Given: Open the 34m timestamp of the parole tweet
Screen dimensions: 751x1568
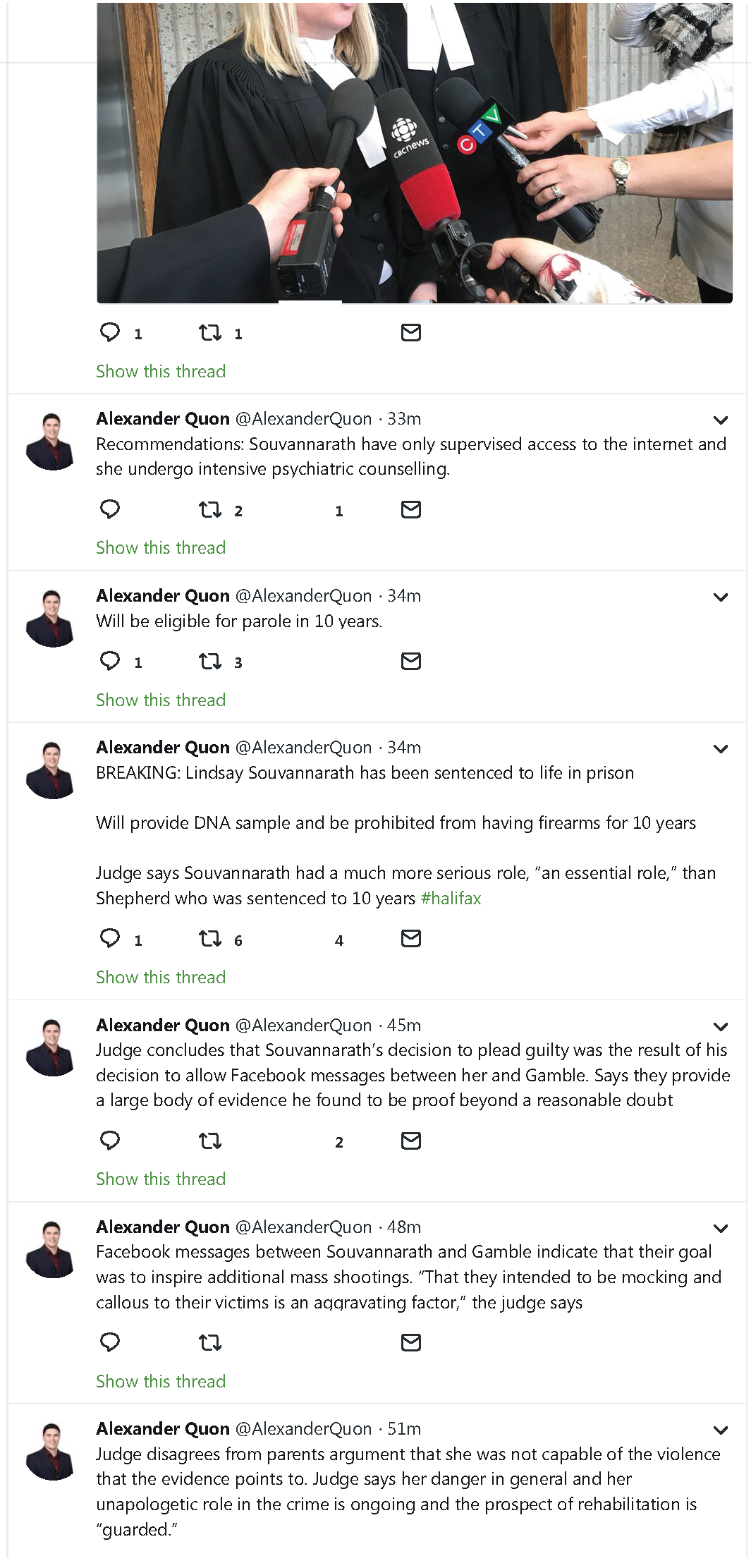Looking at the screenshot, I should [404, 596].
